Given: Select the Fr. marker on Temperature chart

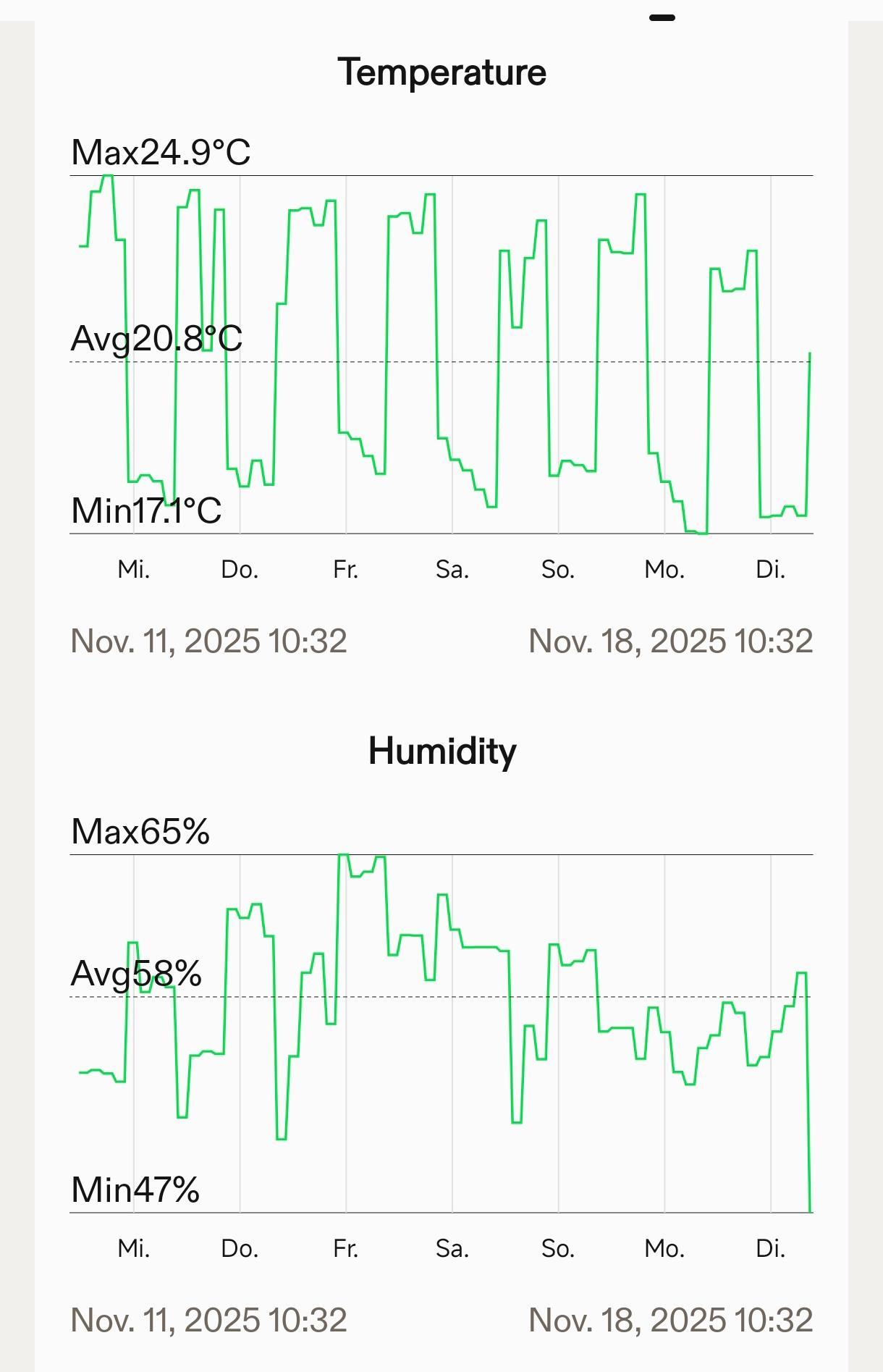Looking at the screenshot, I should [x=346, y=570].
